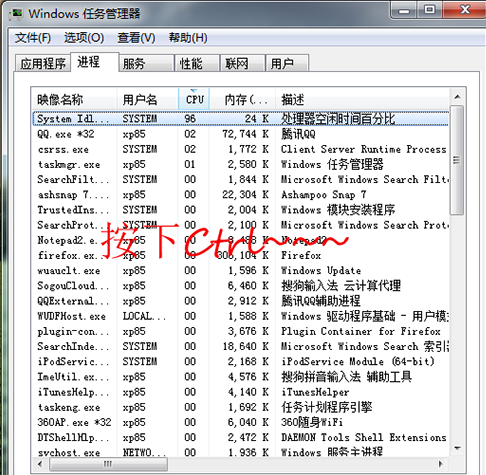Open the 选项(O) menu
Image resolution: width=486 pixels, height=475 pixels.
click(84, 38)
